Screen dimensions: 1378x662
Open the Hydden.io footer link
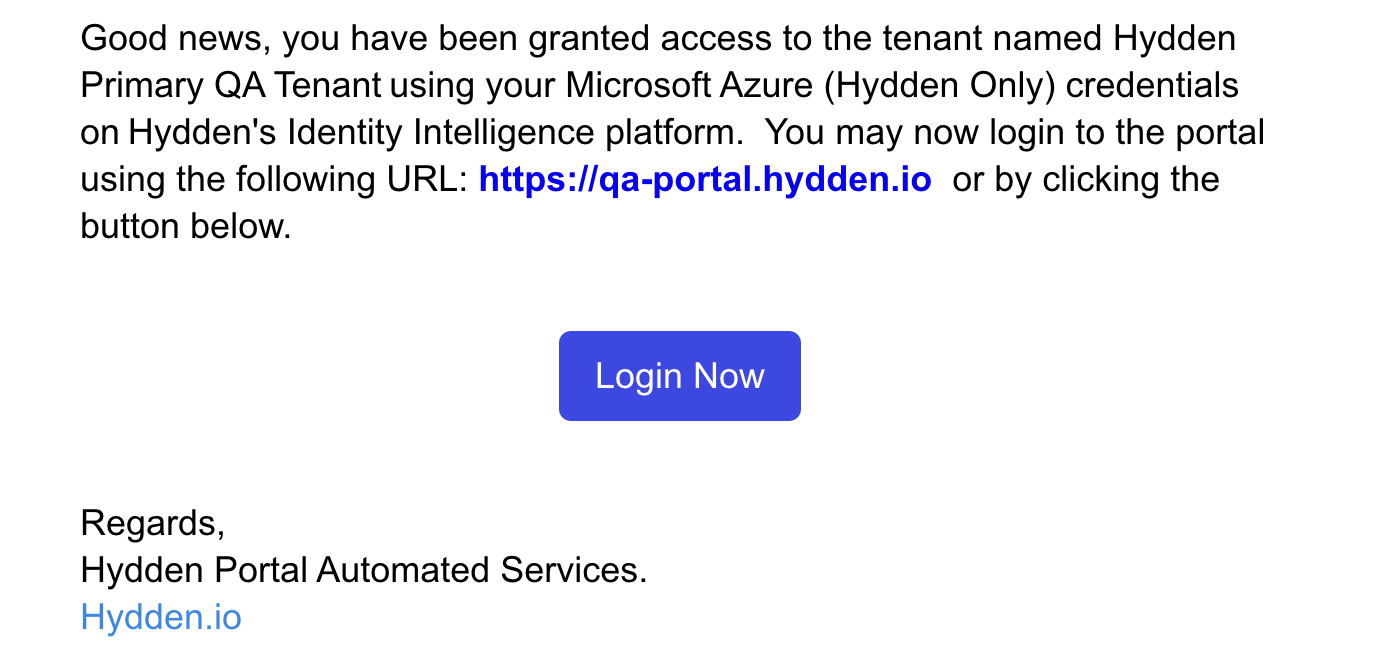tap(161, 617)
